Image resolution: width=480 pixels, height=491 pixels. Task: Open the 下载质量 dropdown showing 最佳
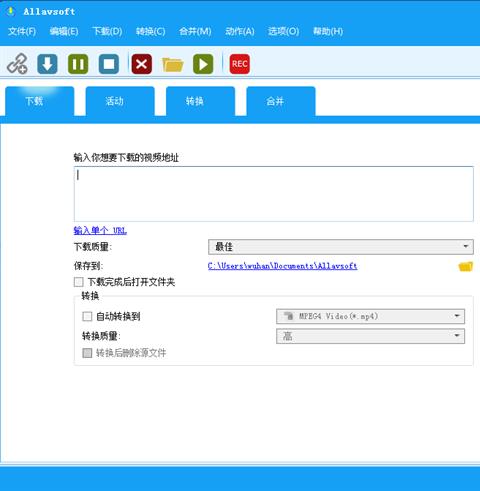pyautogui.click(x=341, y=247)
